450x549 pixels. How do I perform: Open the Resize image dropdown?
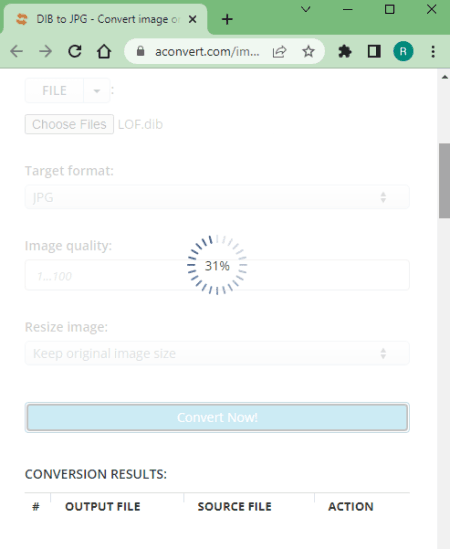(217, 353)
